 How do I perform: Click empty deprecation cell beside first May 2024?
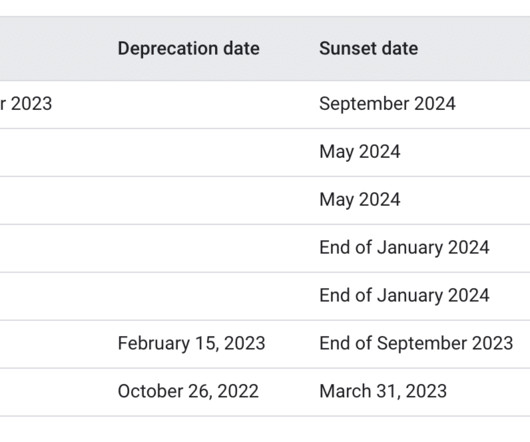click(213, 152)
